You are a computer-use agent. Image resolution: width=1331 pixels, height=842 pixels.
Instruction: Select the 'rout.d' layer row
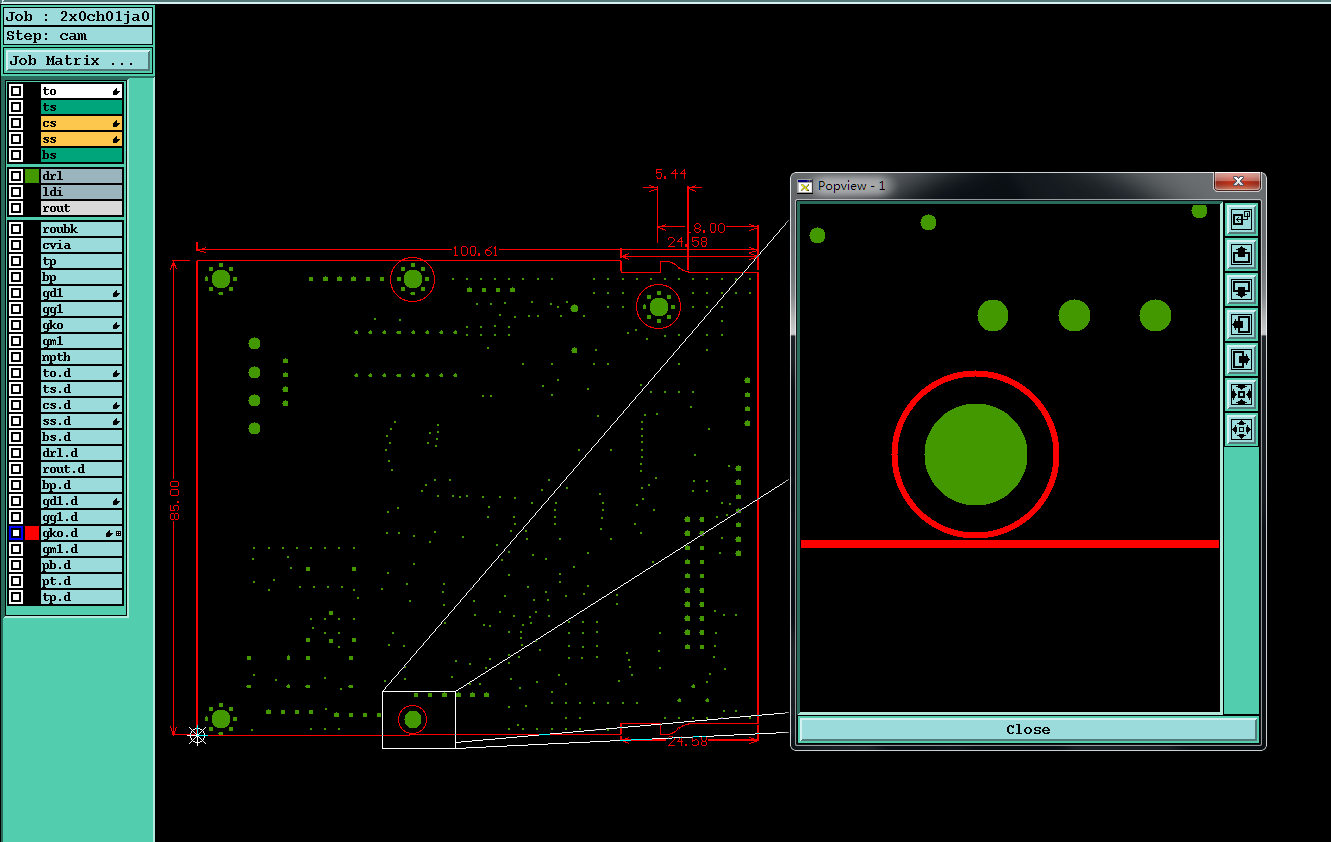click(x=82, y=469)
